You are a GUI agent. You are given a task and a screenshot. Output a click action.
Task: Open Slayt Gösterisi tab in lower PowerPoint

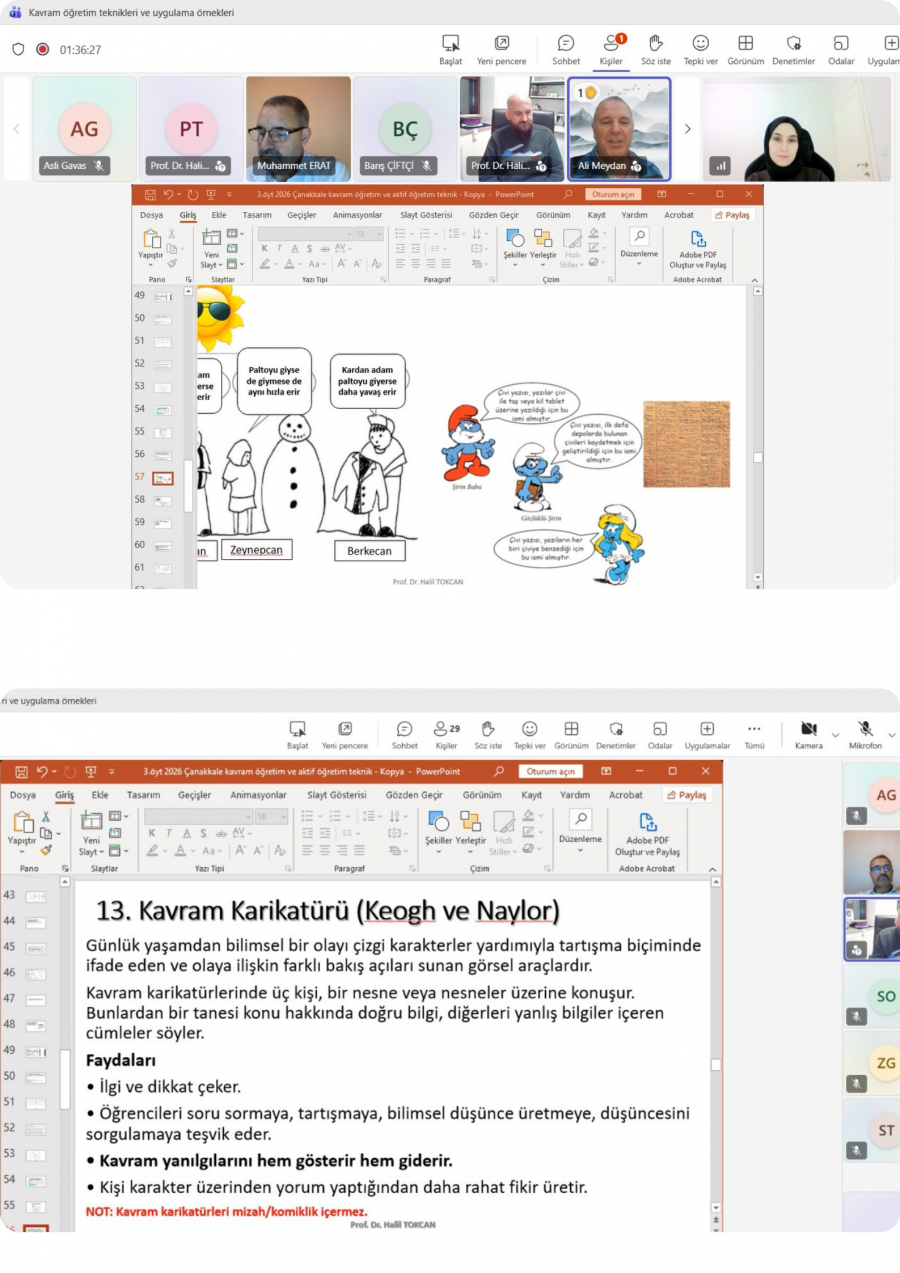click(338, 795)
